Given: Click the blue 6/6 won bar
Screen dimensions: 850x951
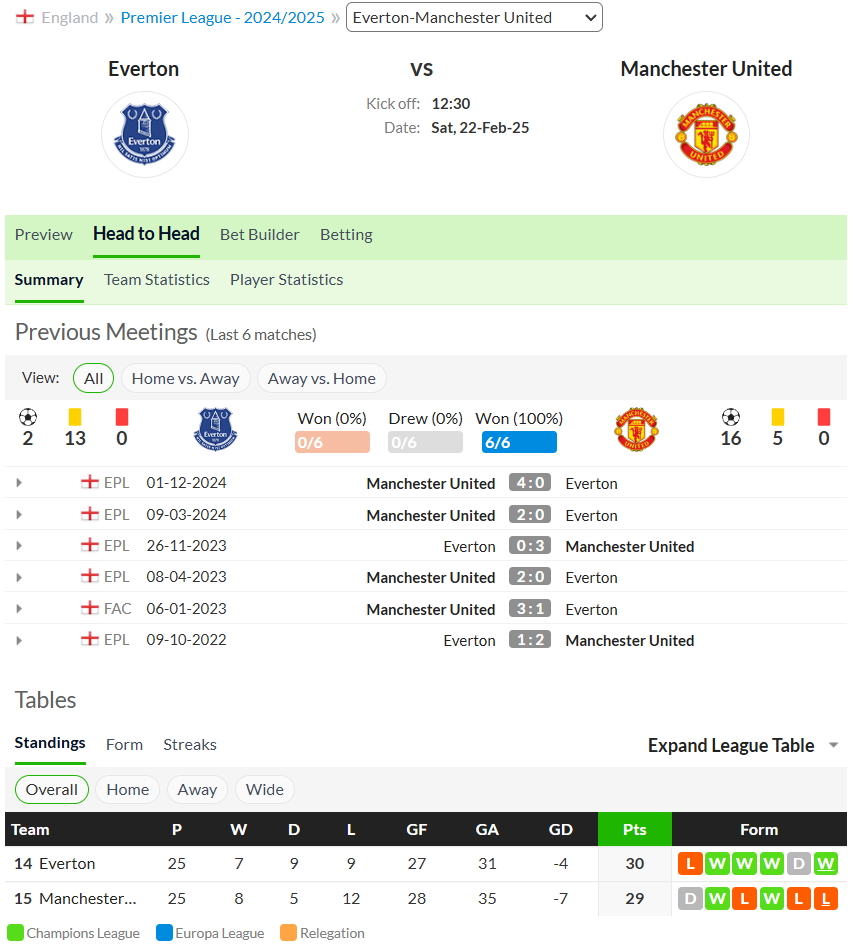Looking at the screenshot, I should click(519, 442).
